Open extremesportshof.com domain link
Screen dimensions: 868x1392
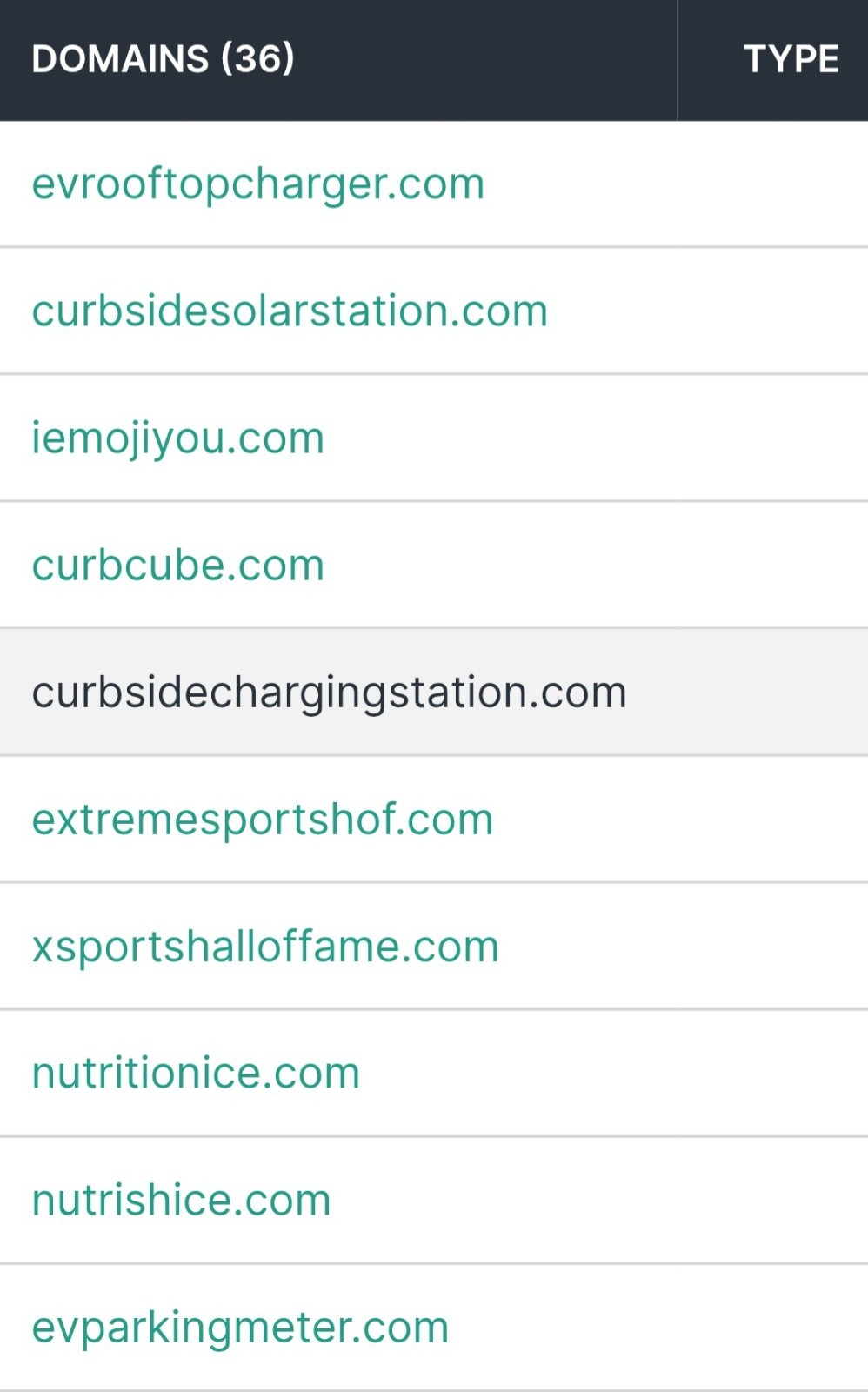263,820
